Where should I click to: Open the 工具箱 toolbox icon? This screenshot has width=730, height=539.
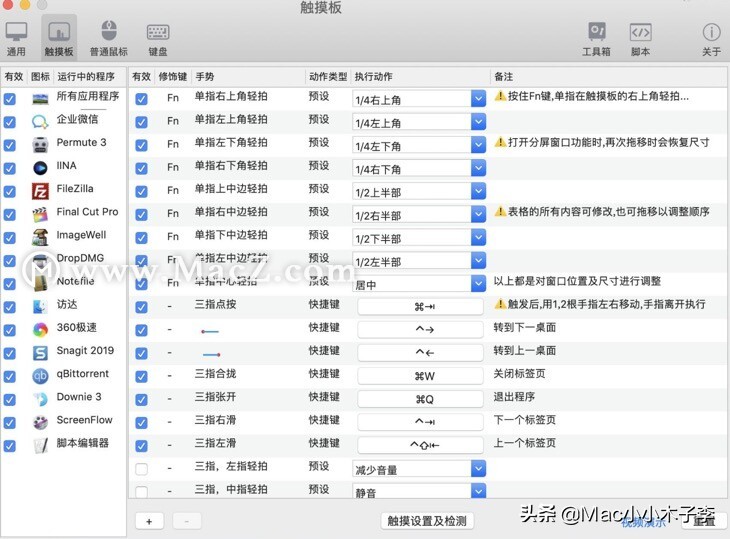coord(596,38)
